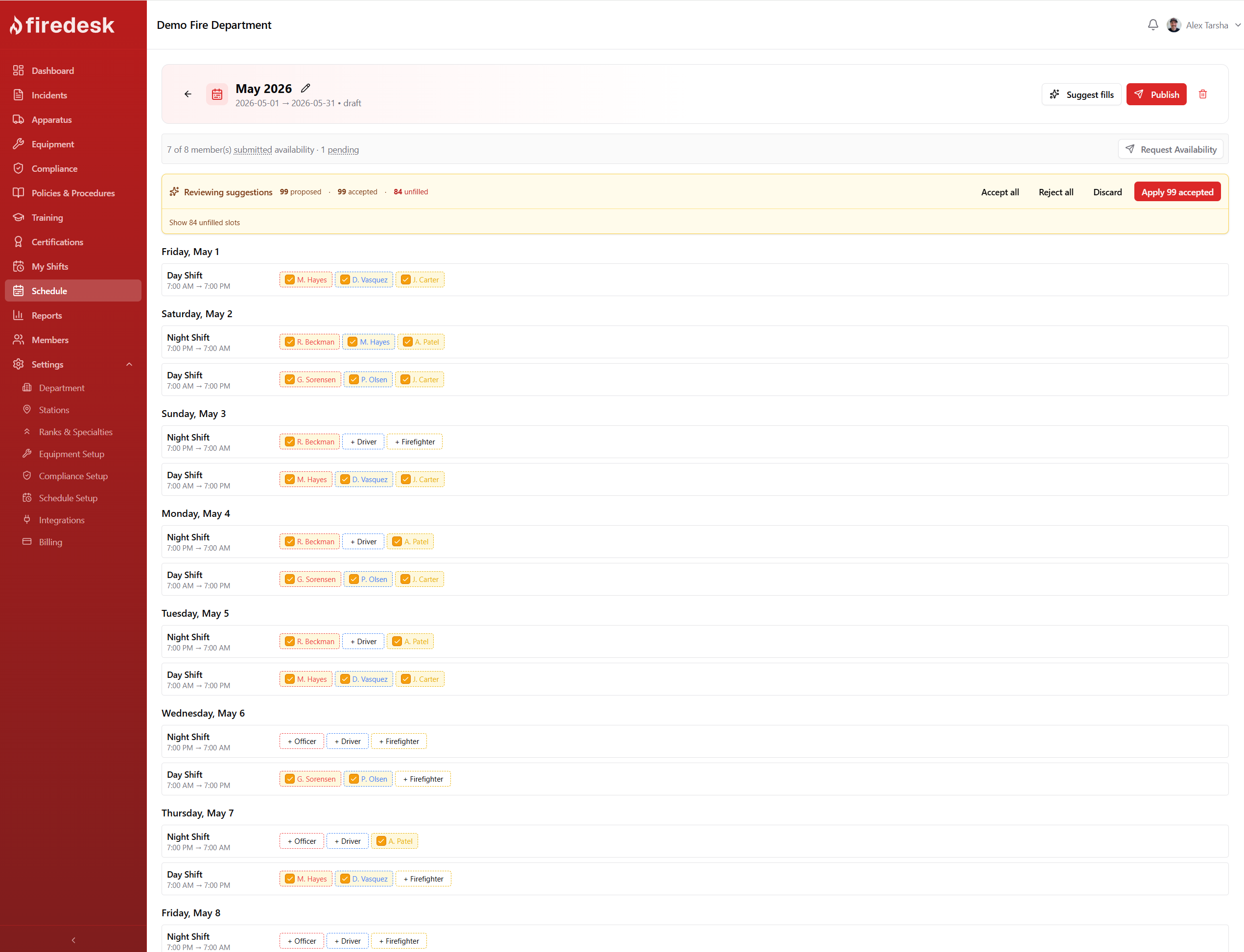
Task: Open Members page
Action: coord(73,340)
